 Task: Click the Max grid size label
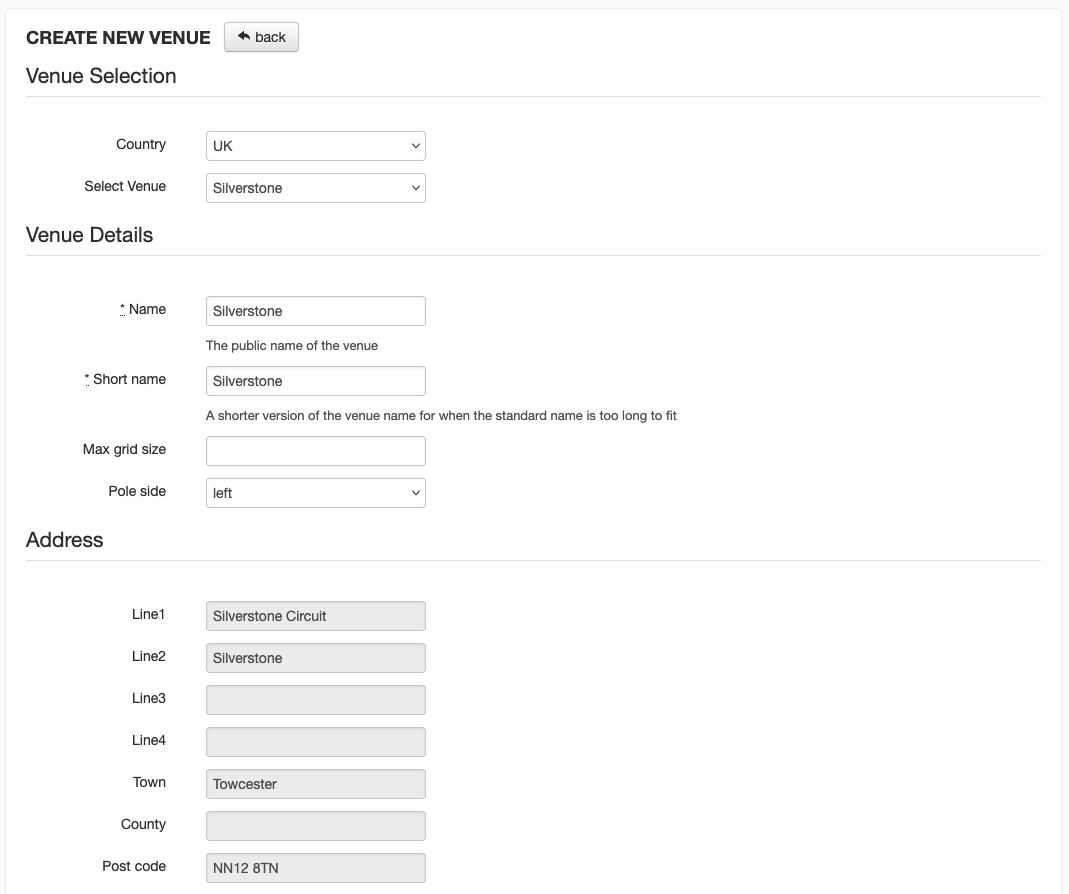[x=125, y=449]
